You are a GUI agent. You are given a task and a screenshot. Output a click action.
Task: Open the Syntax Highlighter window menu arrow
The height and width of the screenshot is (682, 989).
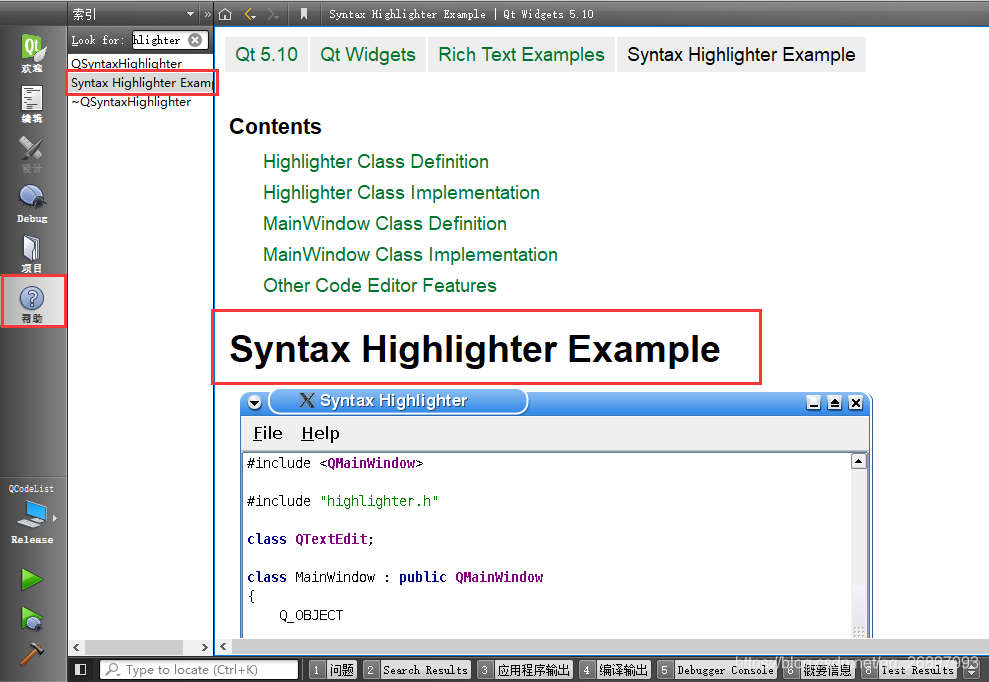point(254,402)
